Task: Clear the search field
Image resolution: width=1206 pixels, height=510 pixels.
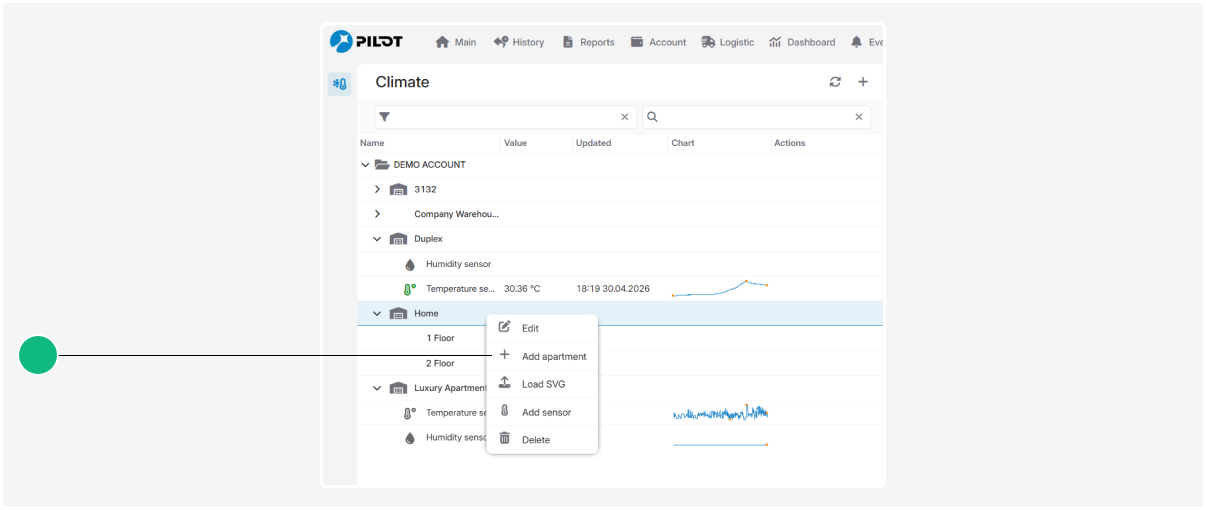Action: point(858,117)
